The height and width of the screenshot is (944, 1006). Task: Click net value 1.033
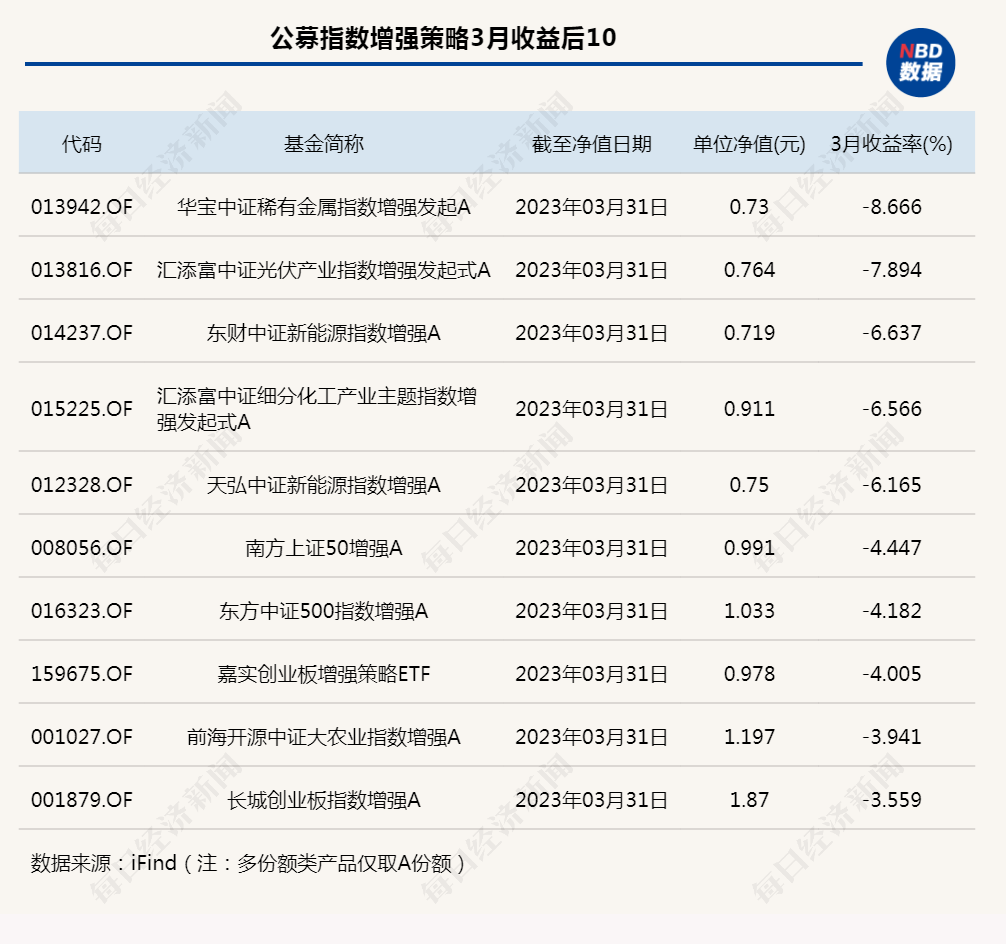tap(749, 610)
